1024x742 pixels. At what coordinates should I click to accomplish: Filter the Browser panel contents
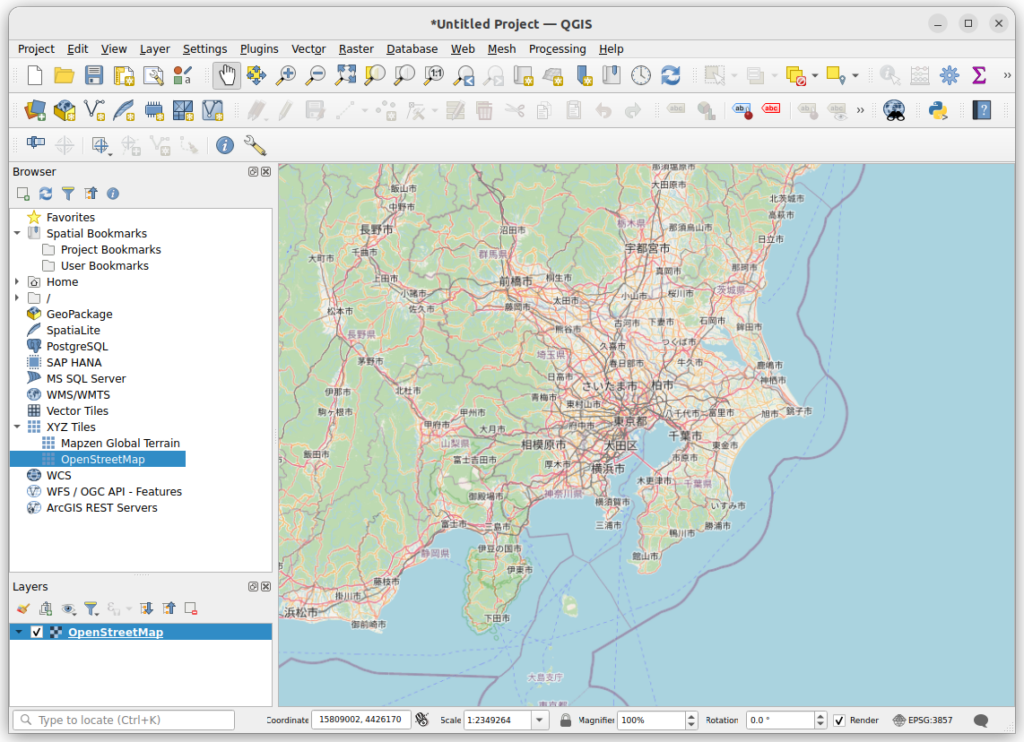coord(67,193)
